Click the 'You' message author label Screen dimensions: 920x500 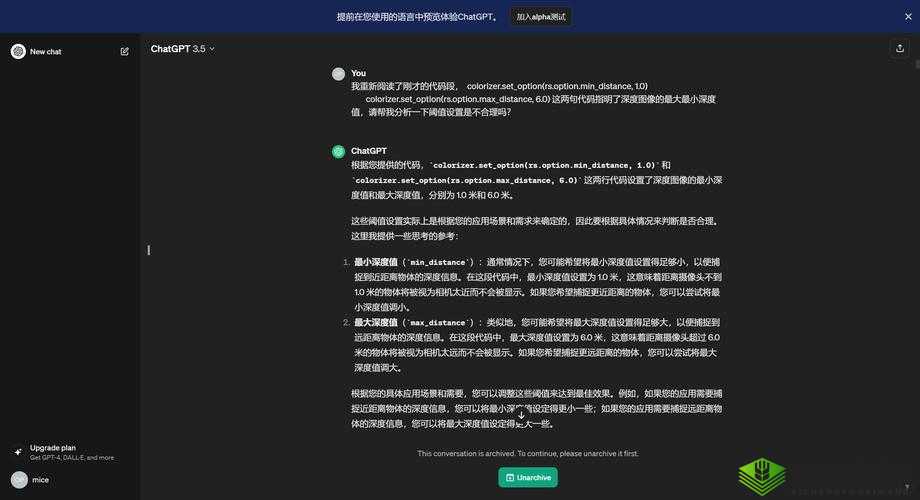click(358, 73)
